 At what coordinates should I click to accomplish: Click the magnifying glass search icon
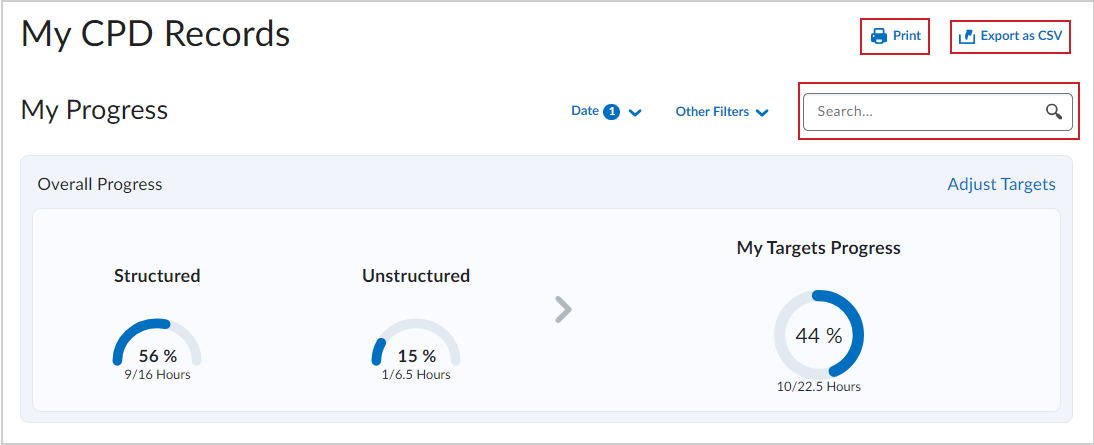click(1054, 112)
